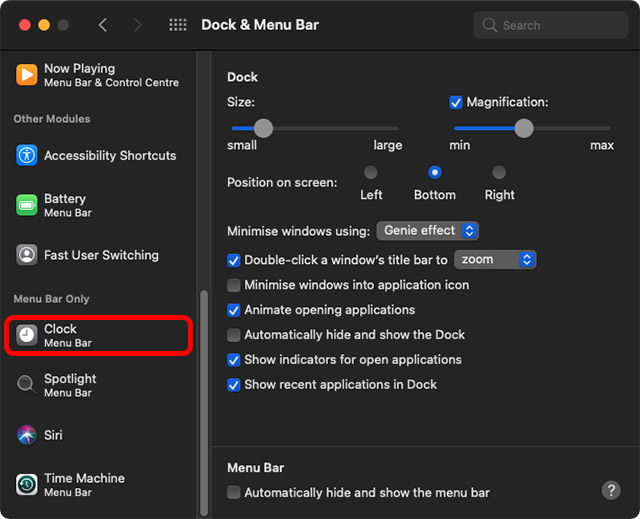Click the Accessibility Shortcuts blue icon
The height and width of the screenshot is (519, 640).
tap(27, 155)
